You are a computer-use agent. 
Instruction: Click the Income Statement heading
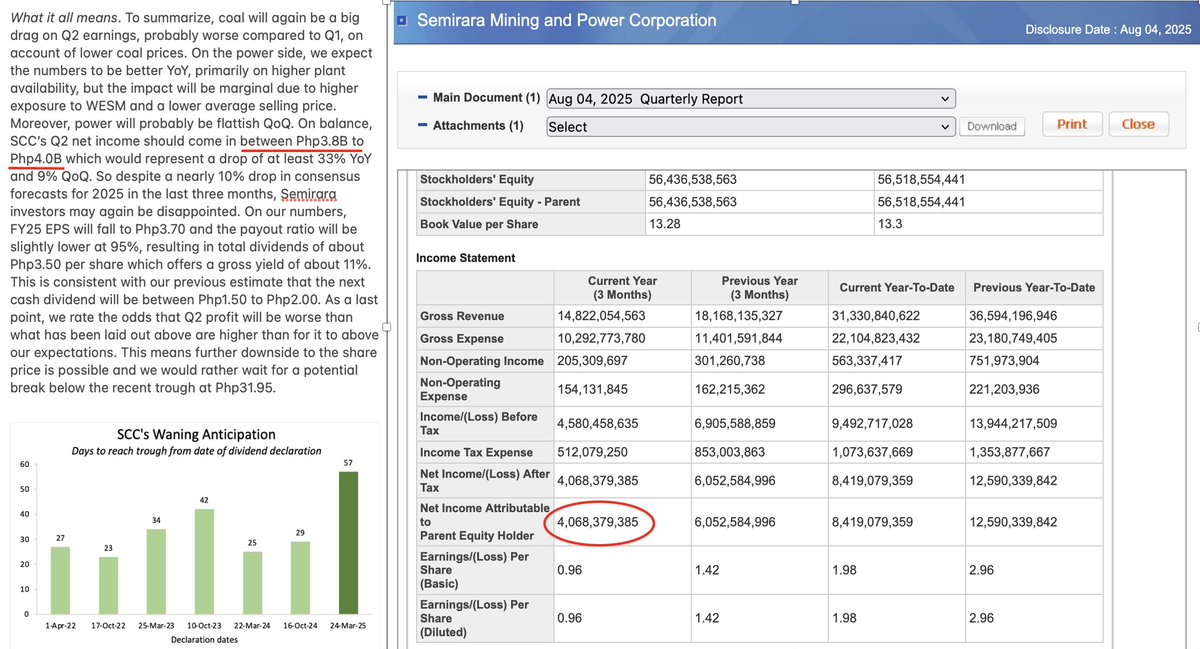(466, 258)
